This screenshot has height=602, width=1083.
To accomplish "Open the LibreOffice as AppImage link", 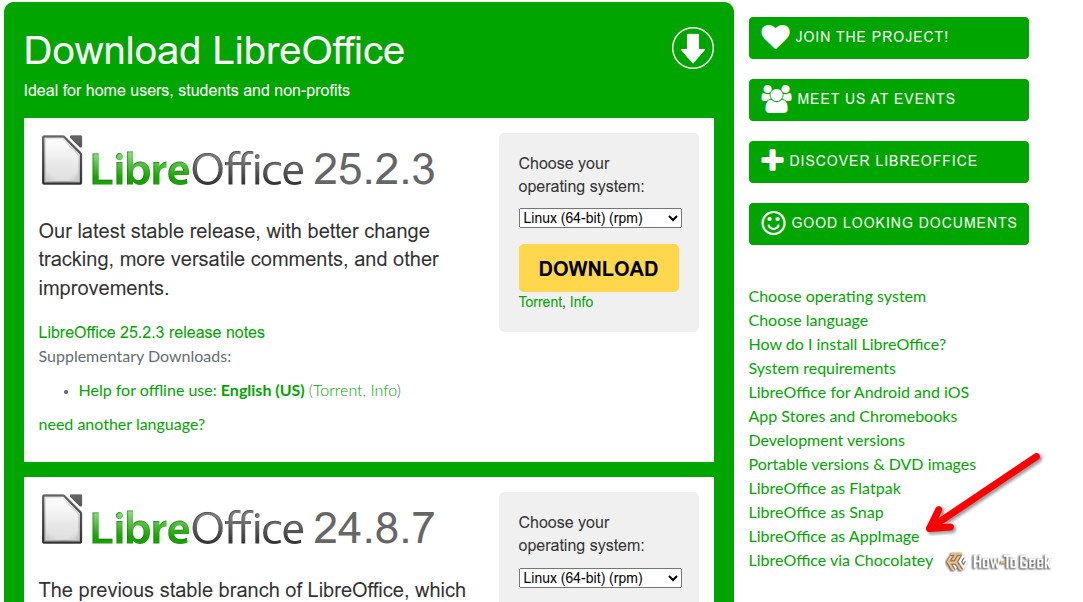I will 834,537.
